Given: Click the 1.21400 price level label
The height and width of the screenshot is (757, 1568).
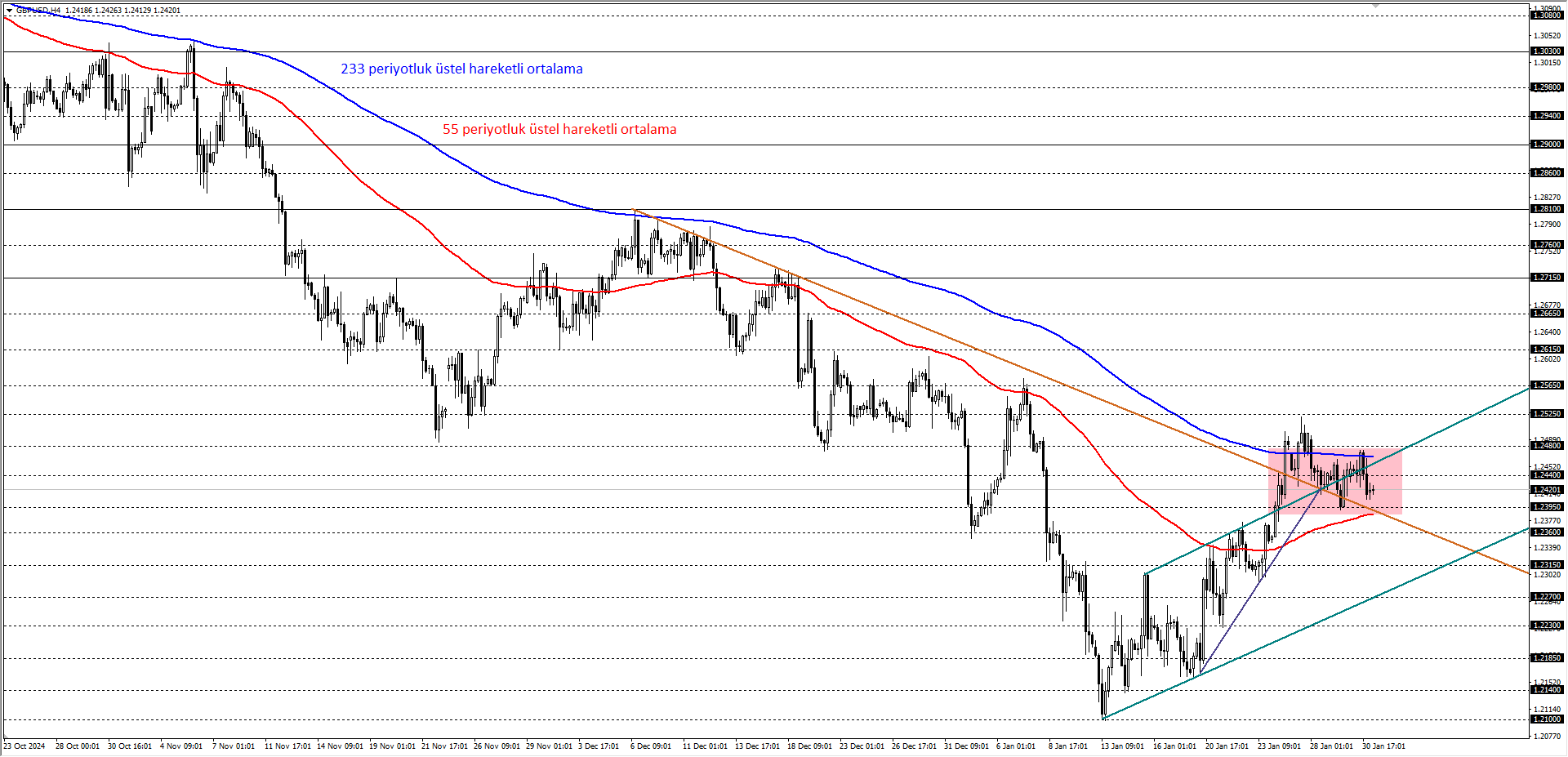Looking at the screenshot, I should click(x=1547, y=690).
